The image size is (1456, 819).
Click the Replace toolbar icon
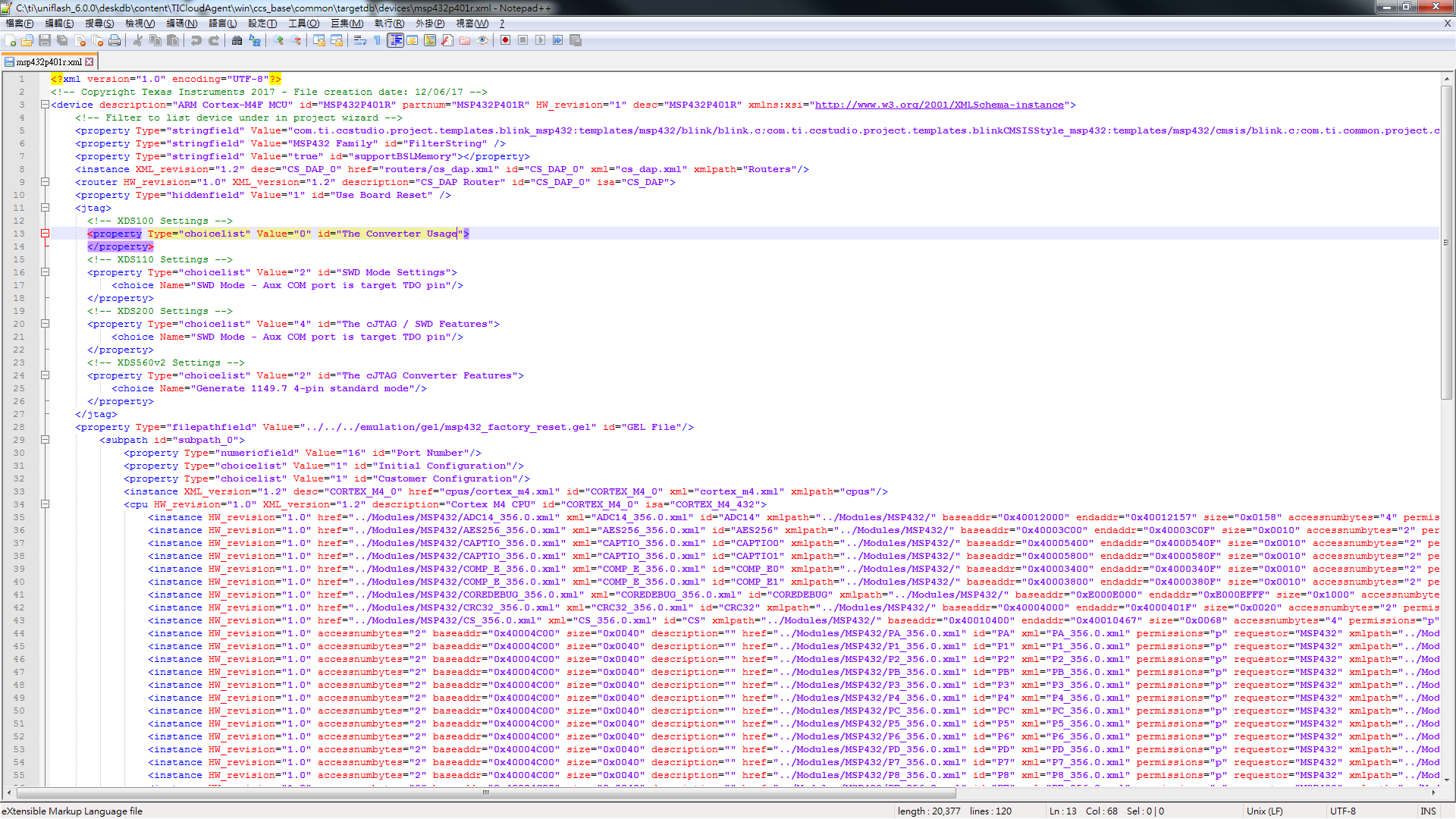click(255, 40)
